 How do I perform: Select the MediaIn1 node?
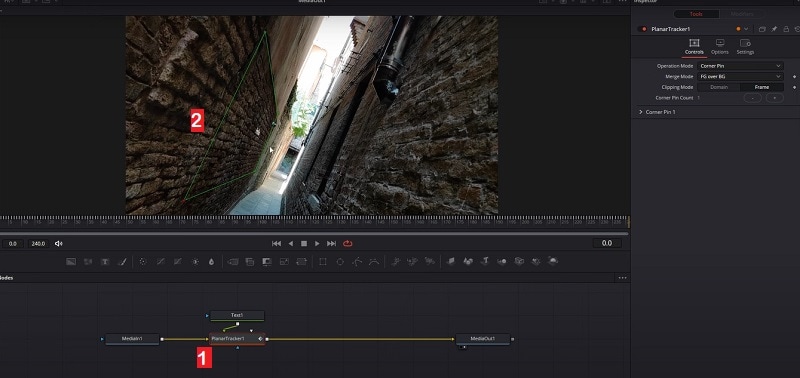click(x=132, y=339)
